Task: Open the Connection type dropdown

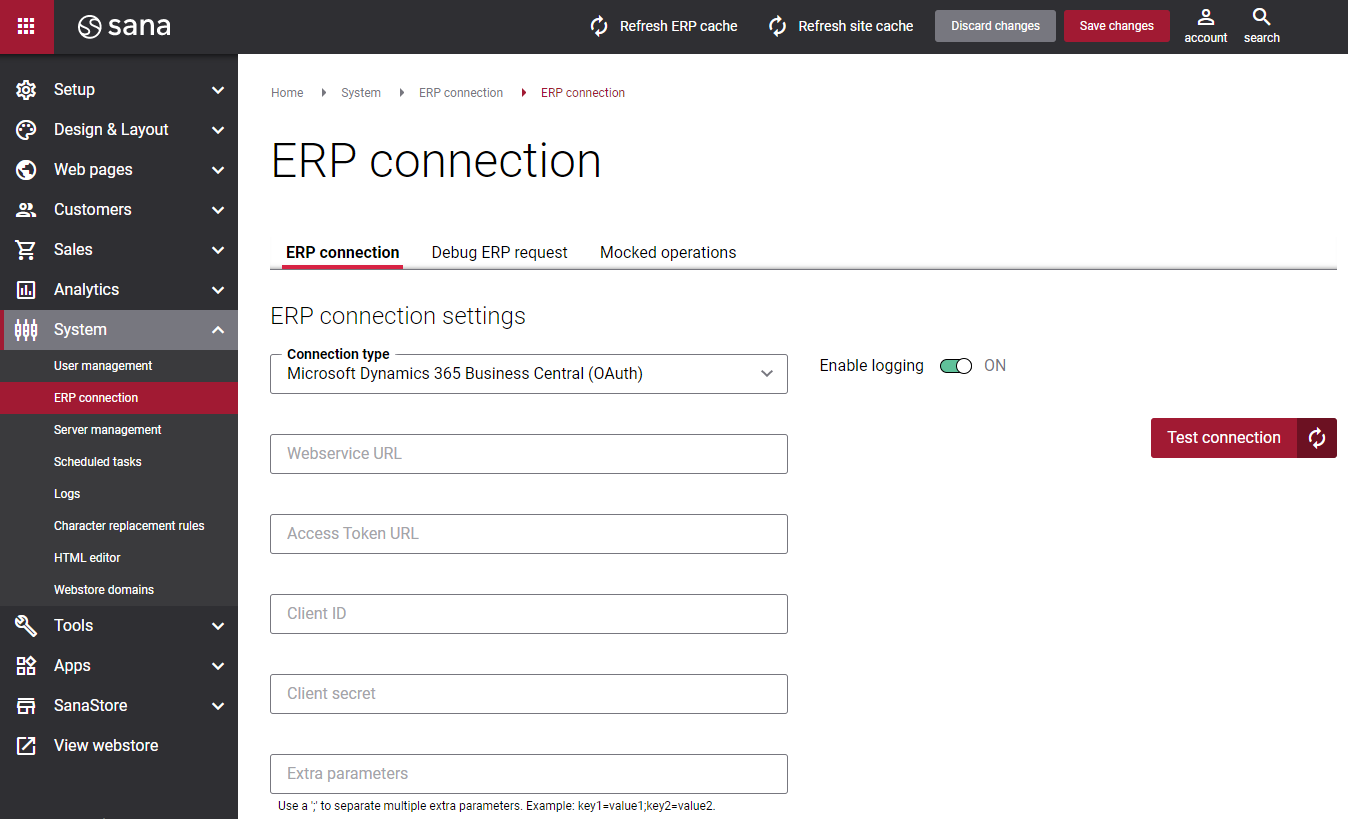Action: [x=529, y=374]
